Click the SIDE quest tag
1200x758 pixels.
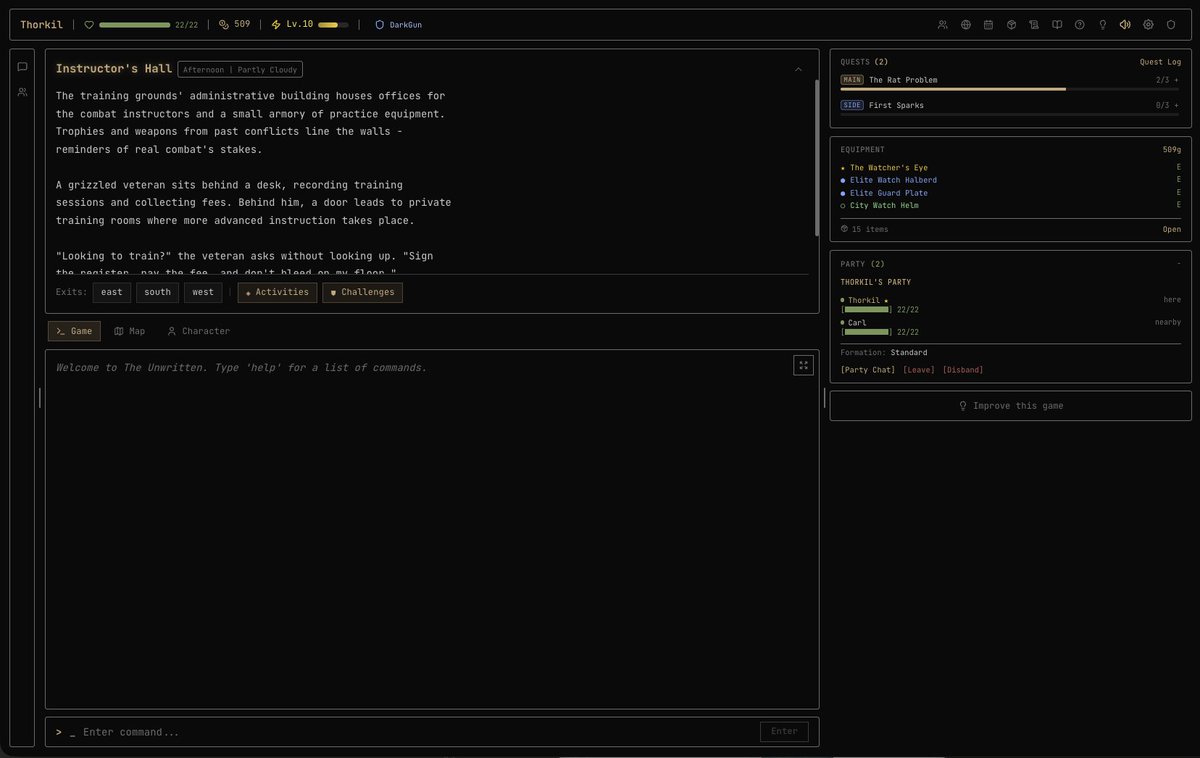[852, 105]
